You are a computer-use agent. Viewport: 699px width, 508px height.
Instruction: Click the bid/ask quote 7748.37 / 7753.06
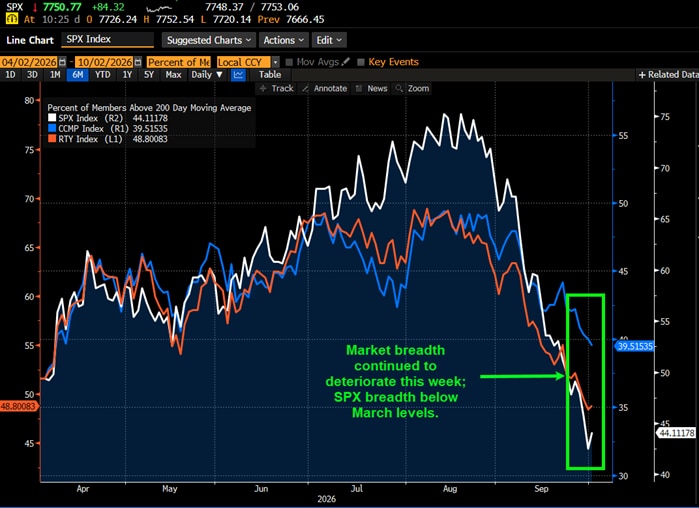coord(252,7)
